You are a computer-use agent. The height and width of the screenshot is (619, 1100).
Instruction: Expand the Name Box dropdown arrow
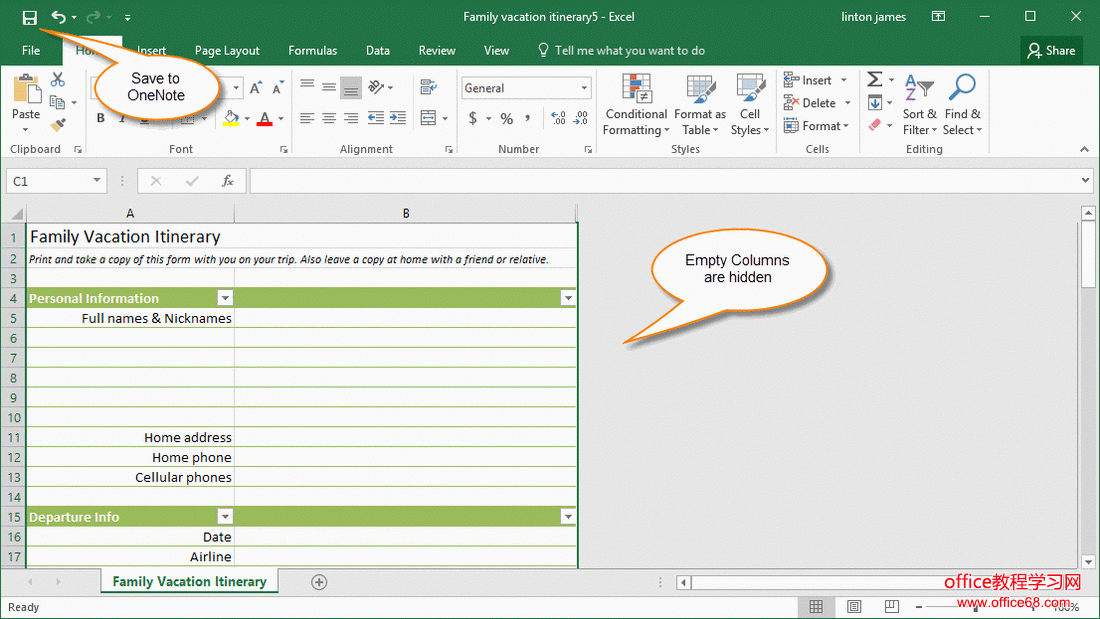[x=97, y=181]
